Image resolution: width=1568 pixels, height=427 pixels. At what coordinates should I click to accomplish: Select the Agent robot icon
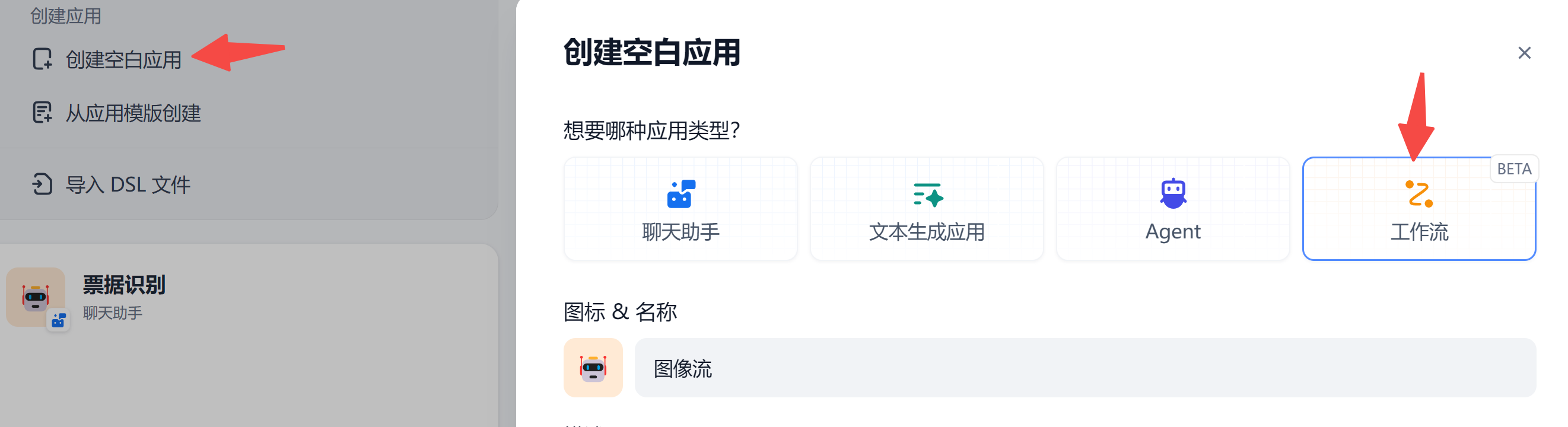(1172, 192)
